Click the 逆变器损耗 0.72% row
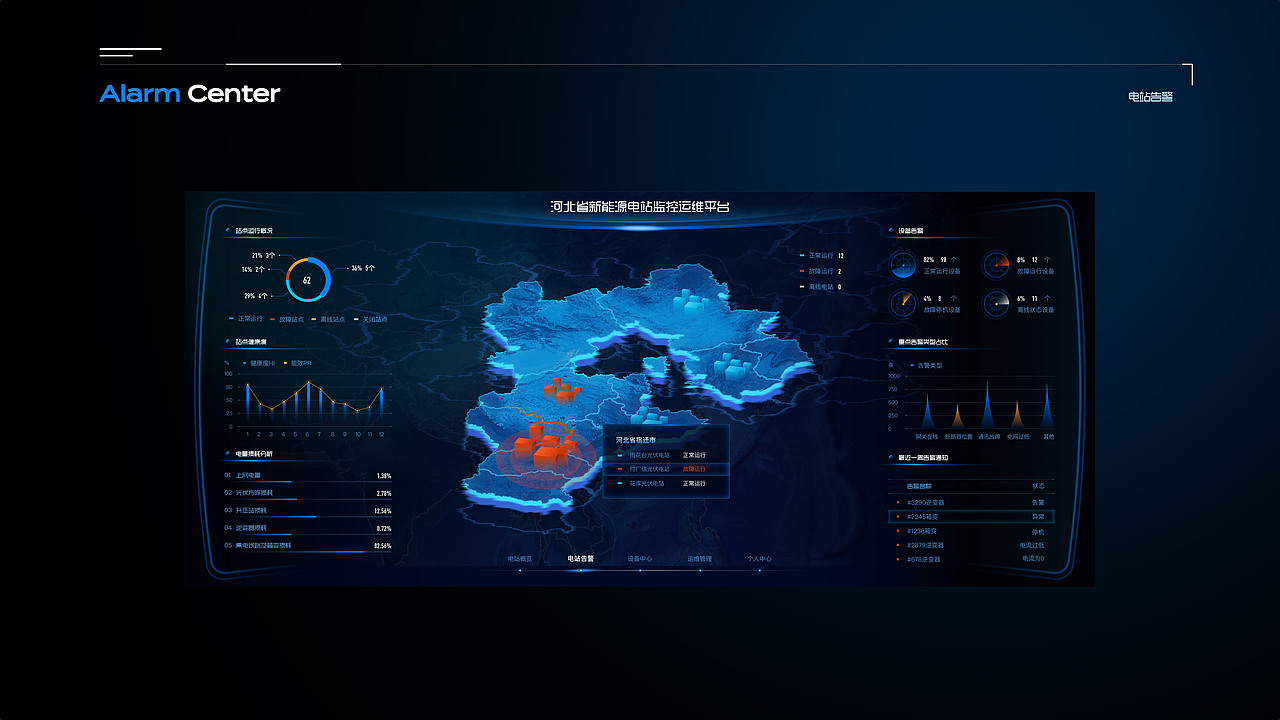The height and width of the screenshot is (720, 1280). [307, 528]
